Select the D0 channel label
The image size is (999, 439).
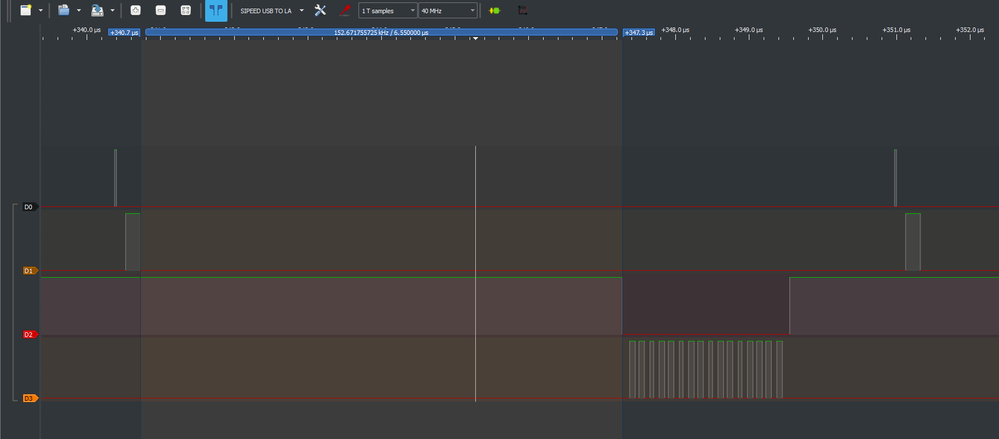point(28,207)
